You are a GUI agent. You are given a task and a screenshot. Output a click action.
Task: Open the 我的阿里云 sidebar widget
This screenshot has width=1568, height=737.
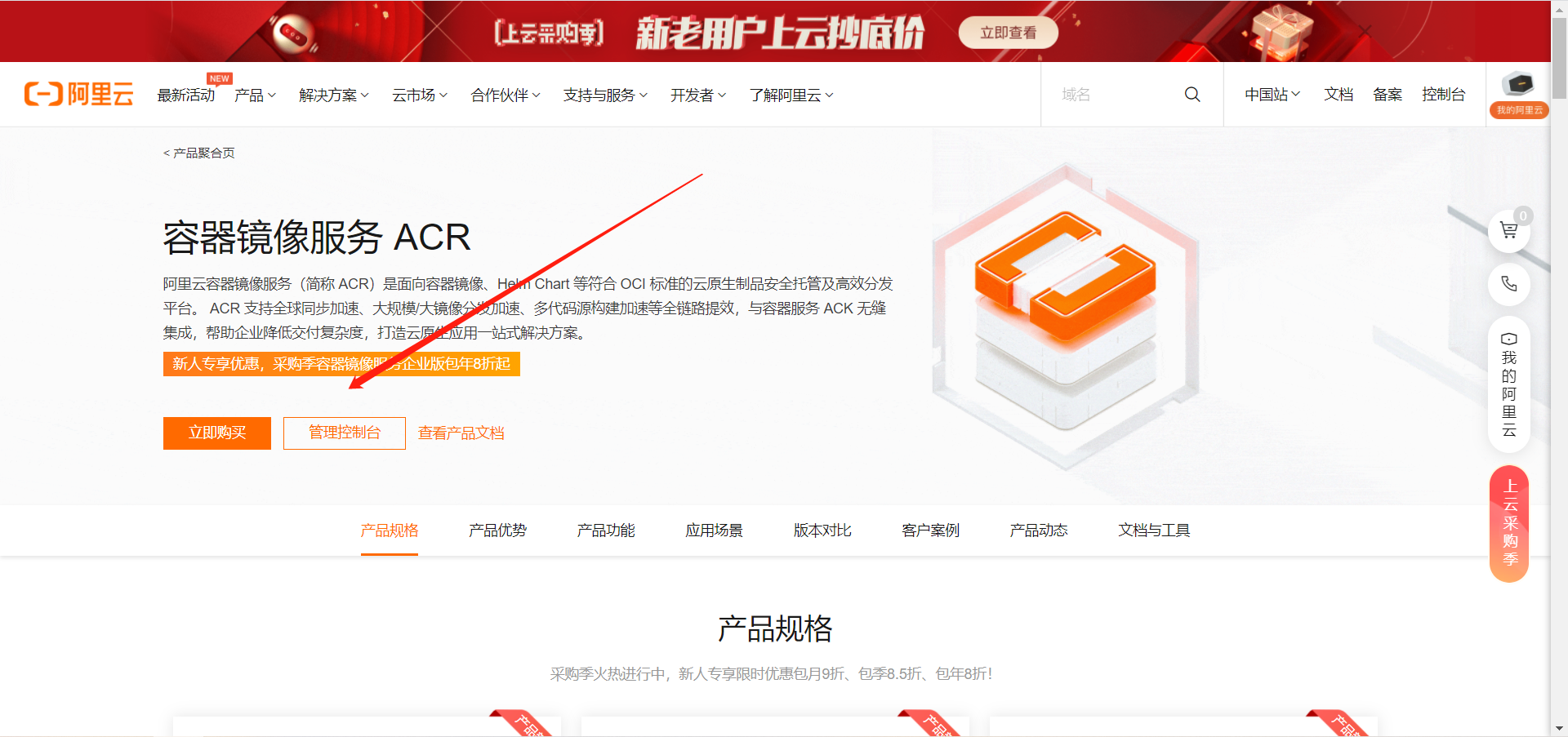pos(1508,384)
